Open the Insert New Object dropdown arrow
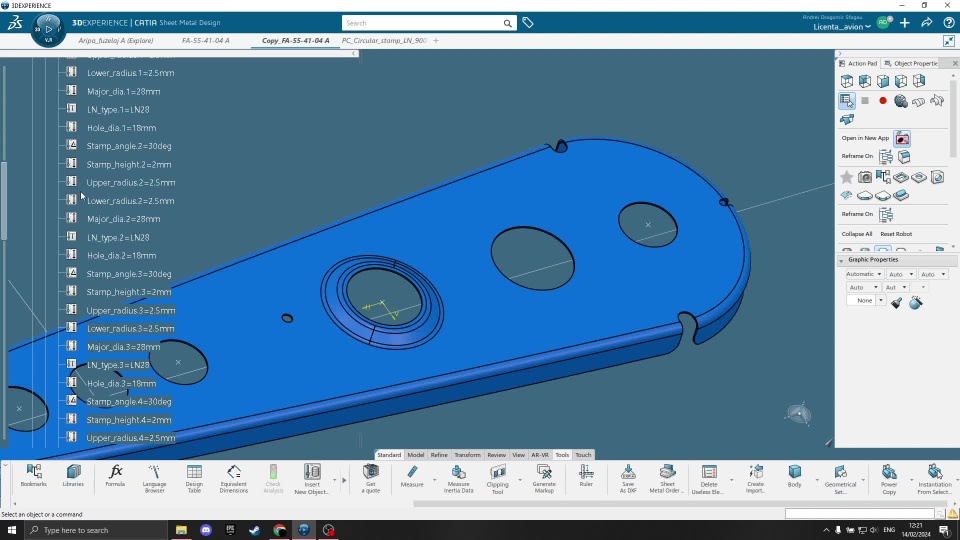960x540 pixels. (x=334, y=480)
